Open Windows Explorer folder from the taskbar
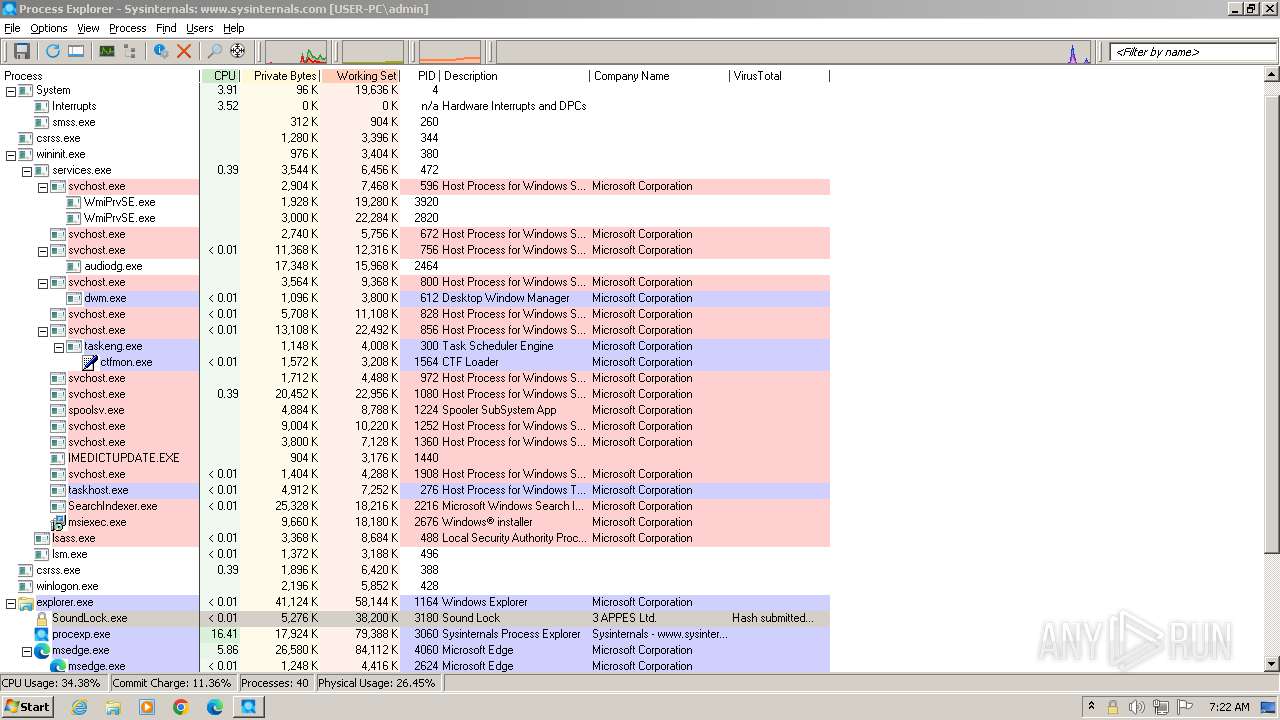This screenshot has height=720, width=1280. 113,707
